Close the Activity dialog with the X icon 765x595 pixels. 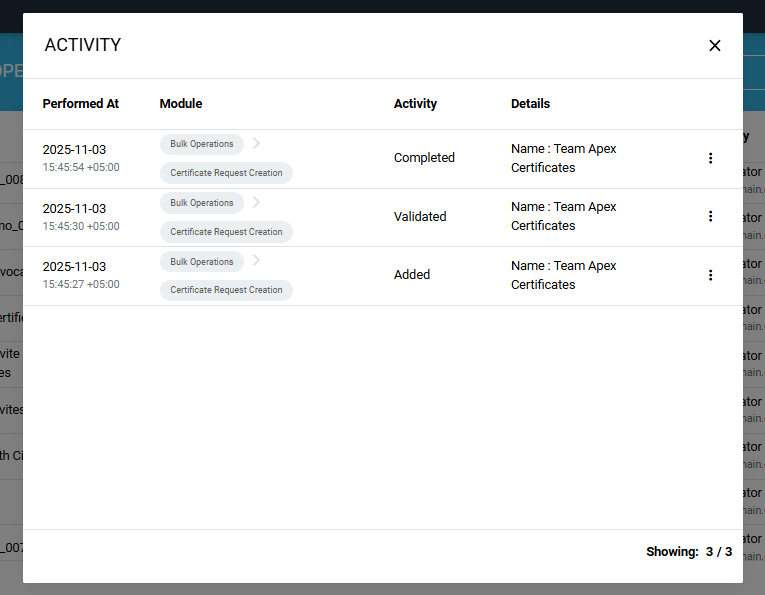click(714, 45)
